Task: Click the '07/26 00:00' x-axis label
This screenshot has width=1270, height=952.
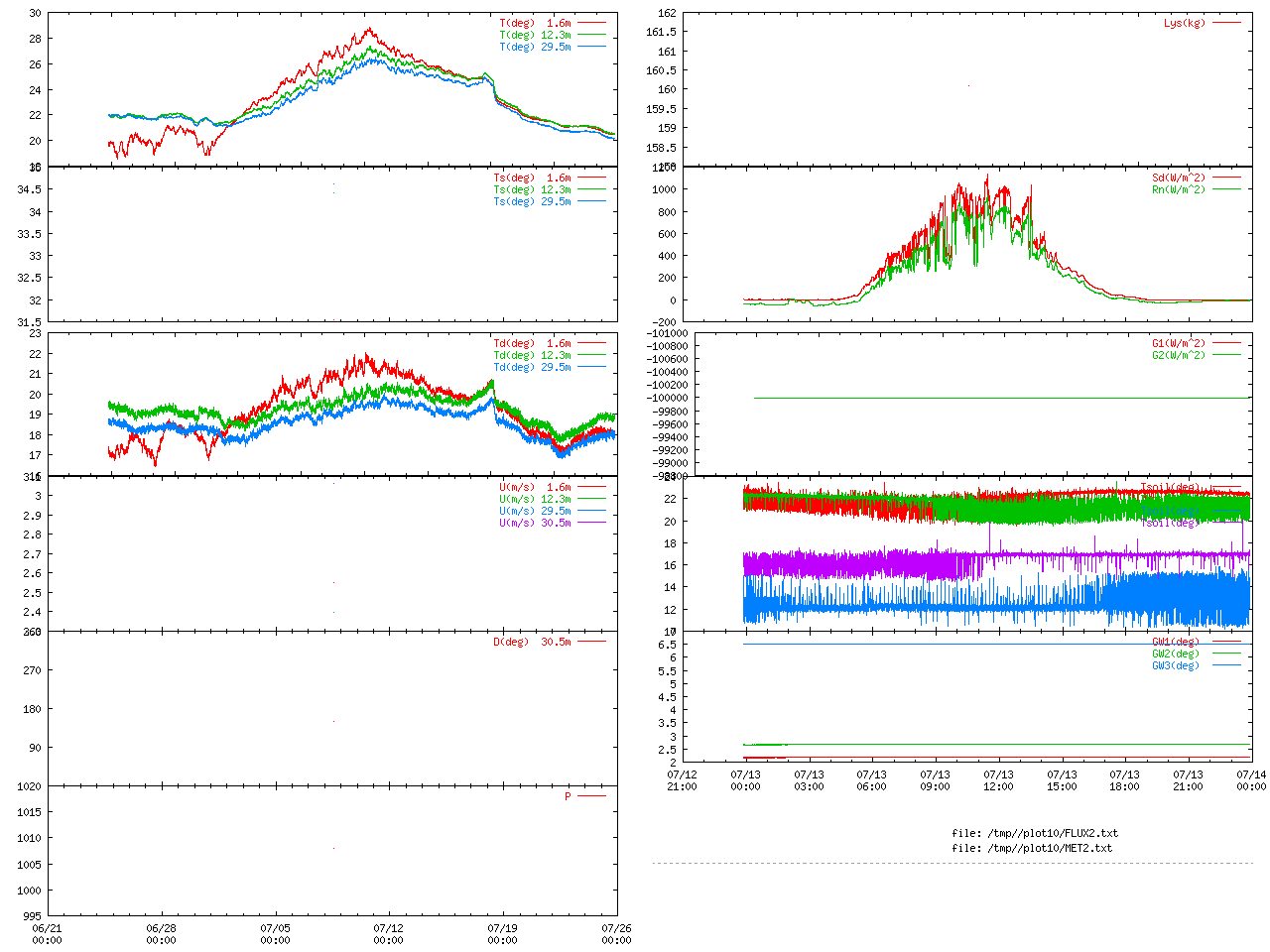Action: pos(616,934)
